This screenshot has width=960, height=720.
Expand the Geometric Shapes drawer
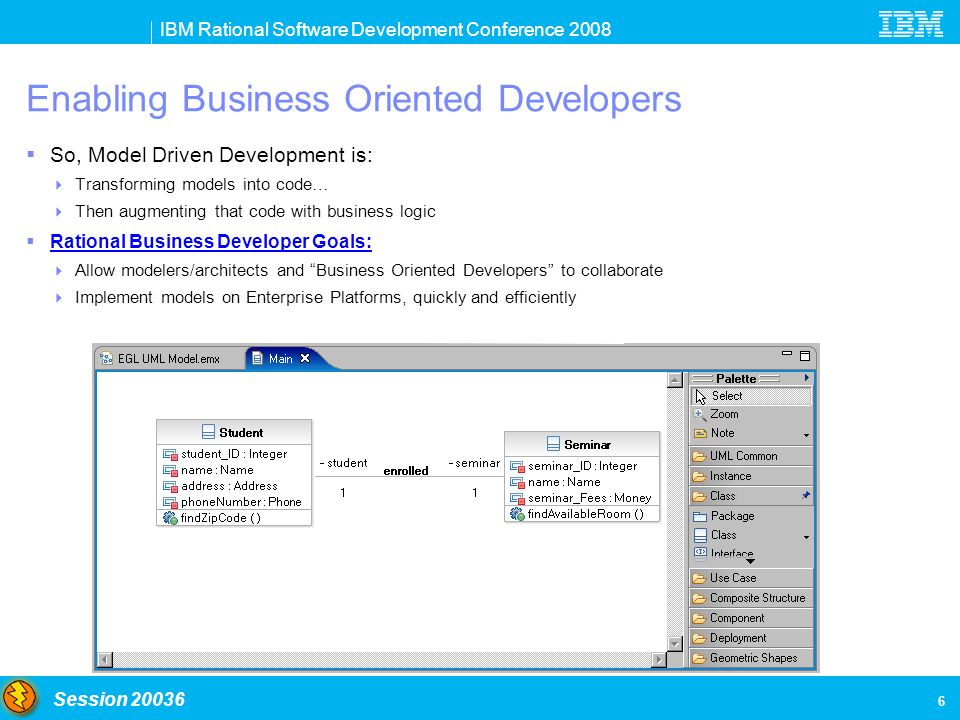coord(751,658)
